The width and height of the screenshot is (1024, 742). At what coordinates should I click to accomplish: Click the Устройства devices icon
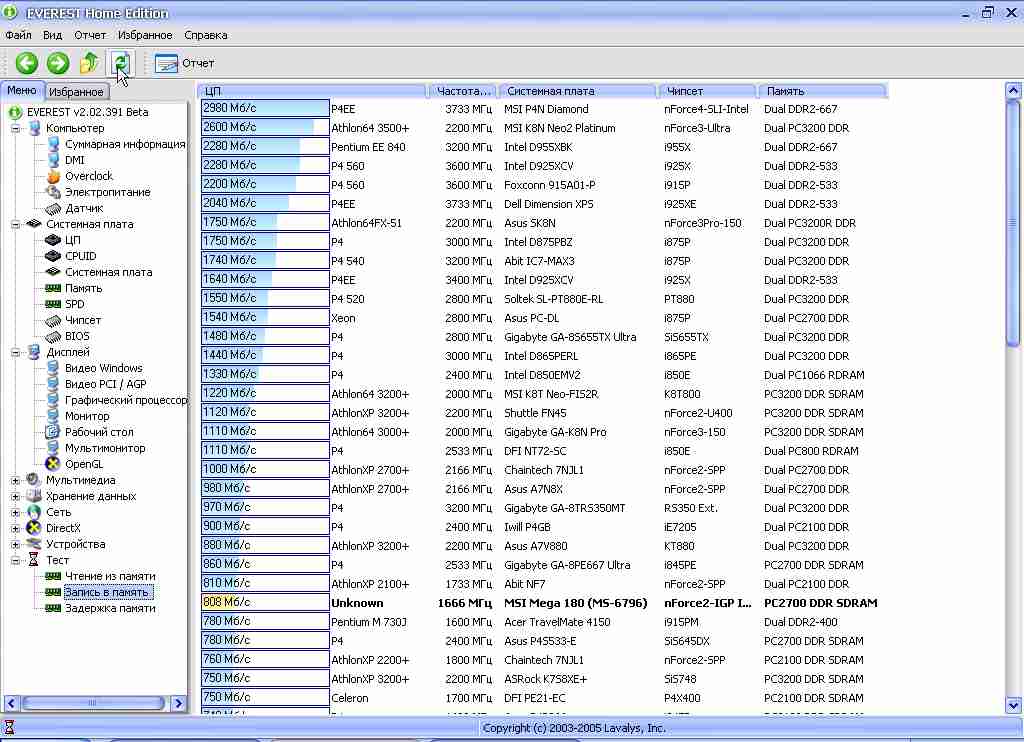pos(34,544)
